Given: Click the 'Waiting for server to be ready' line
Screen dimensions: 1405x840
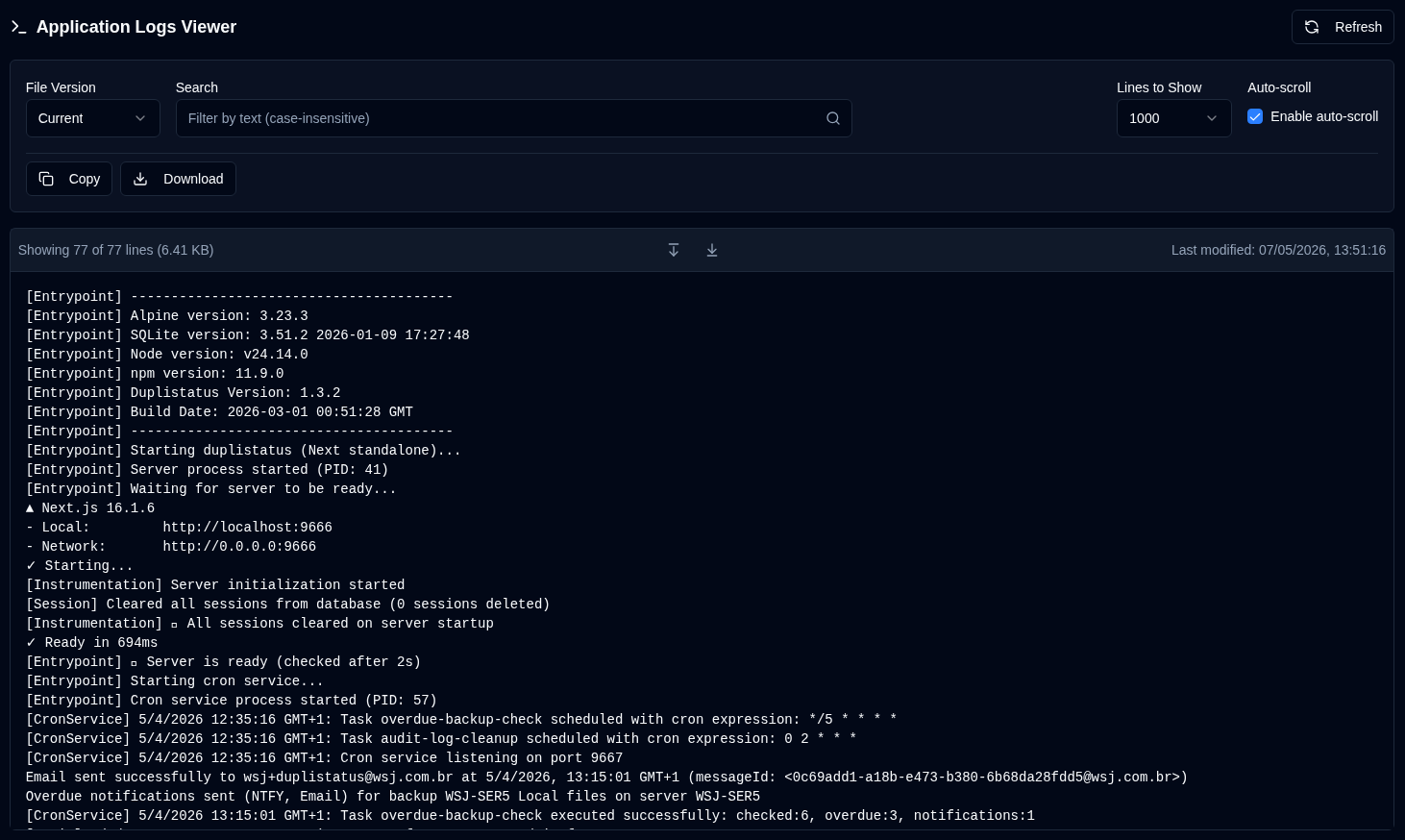Looking at the screenshot, I should click(211, 488).
